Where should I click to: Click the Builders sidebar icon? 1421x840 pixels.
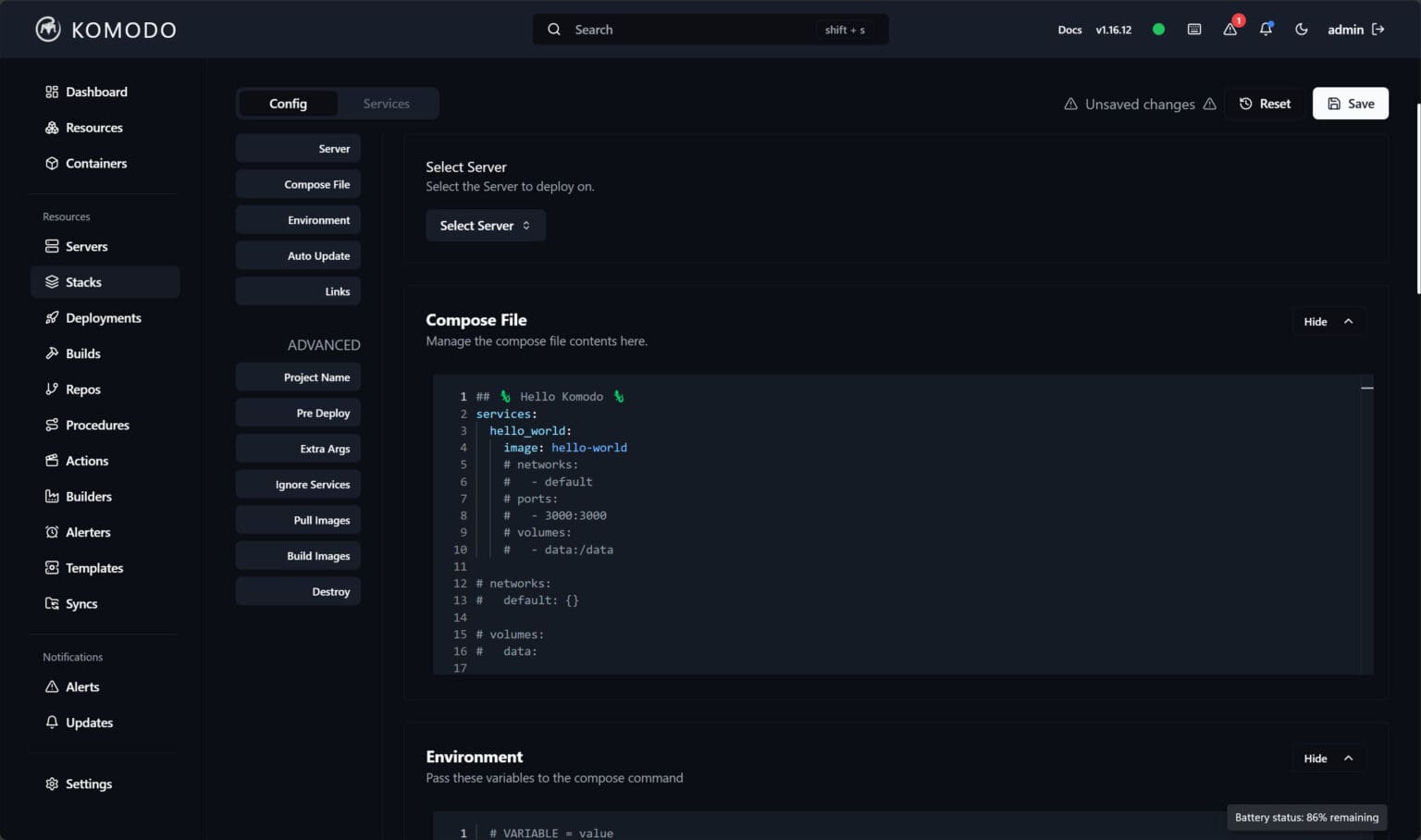click(52, 496)
